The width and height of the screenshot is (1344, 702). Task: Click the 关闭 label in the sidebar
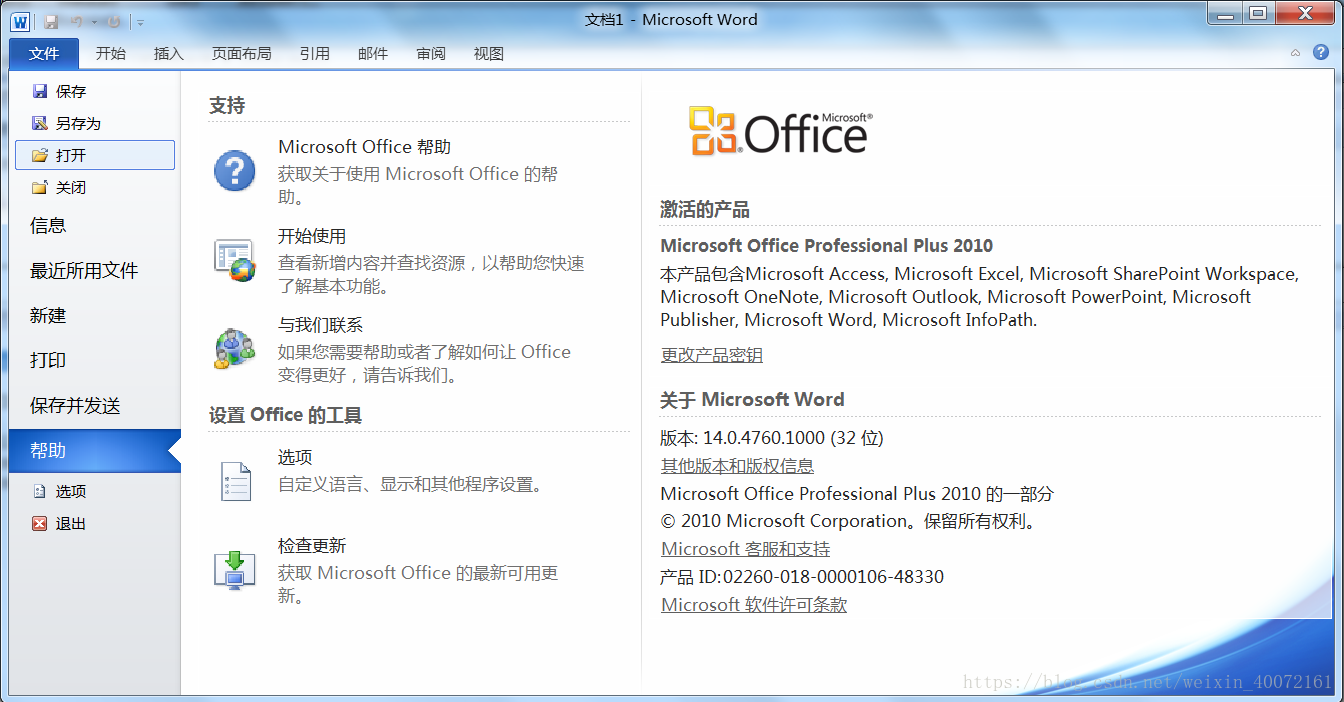point(71,187)
